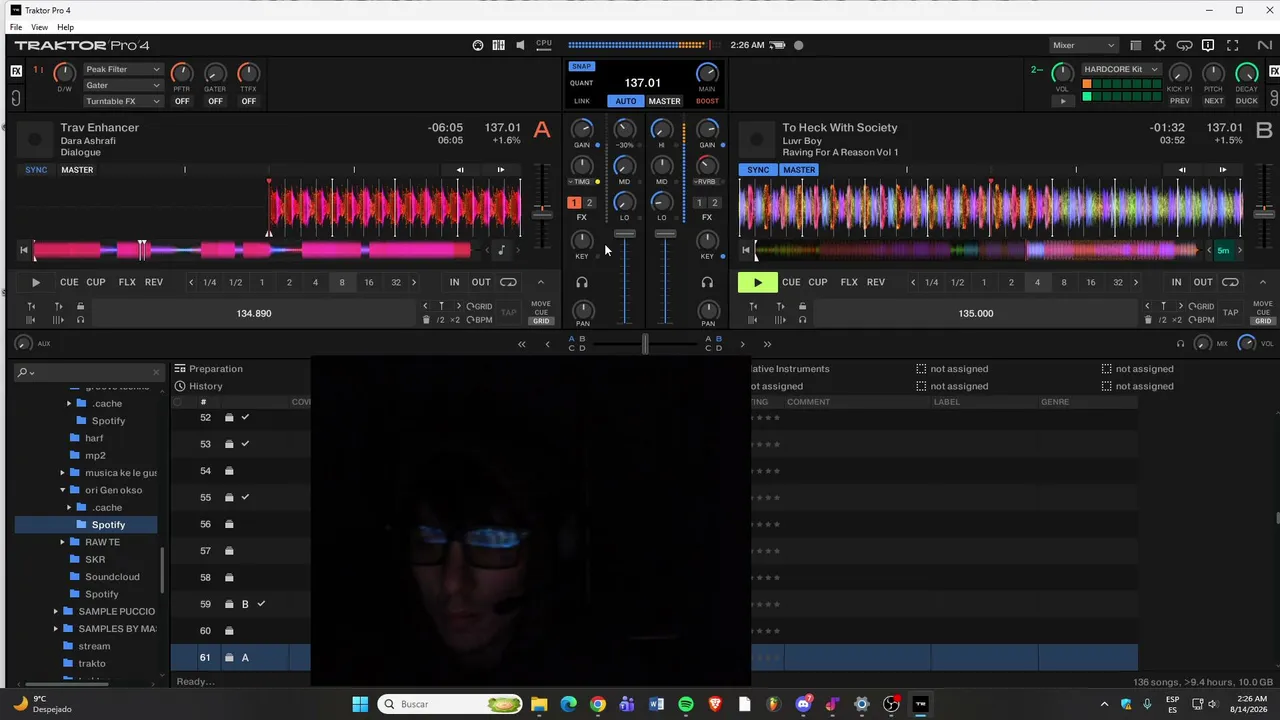
Task: Open the Gater effect dropdown
Action: [122, 85]
